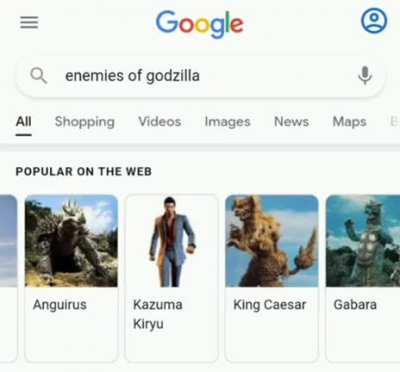
Task: Click the Kazuma Kiryu name link
Action: point(158,314)
